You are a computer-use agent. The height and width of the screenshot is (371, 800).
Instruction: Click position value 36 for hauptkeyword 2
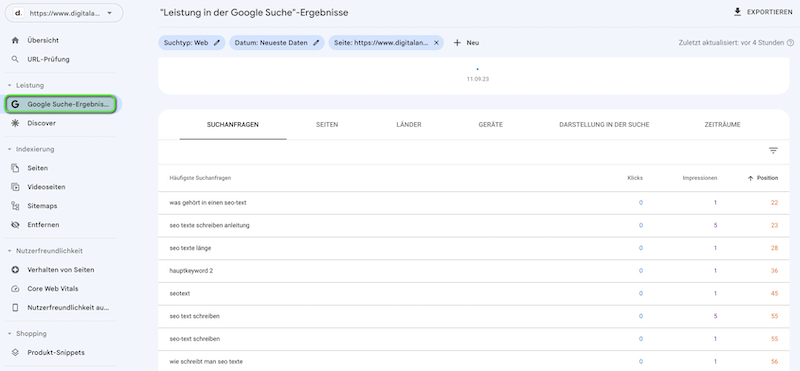[x=774, y=271]
